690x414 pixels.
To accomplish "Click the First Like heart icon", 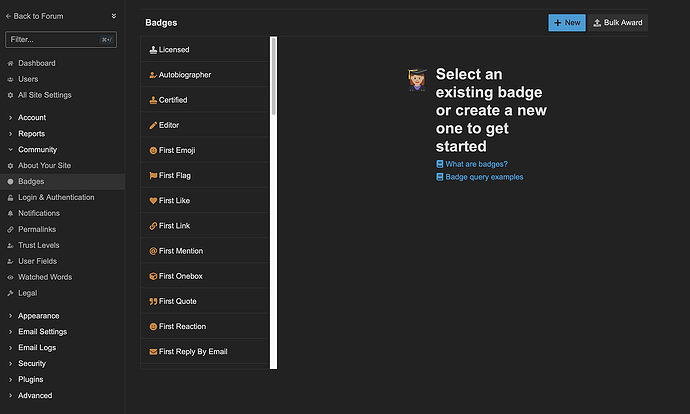I will point(153,201).
